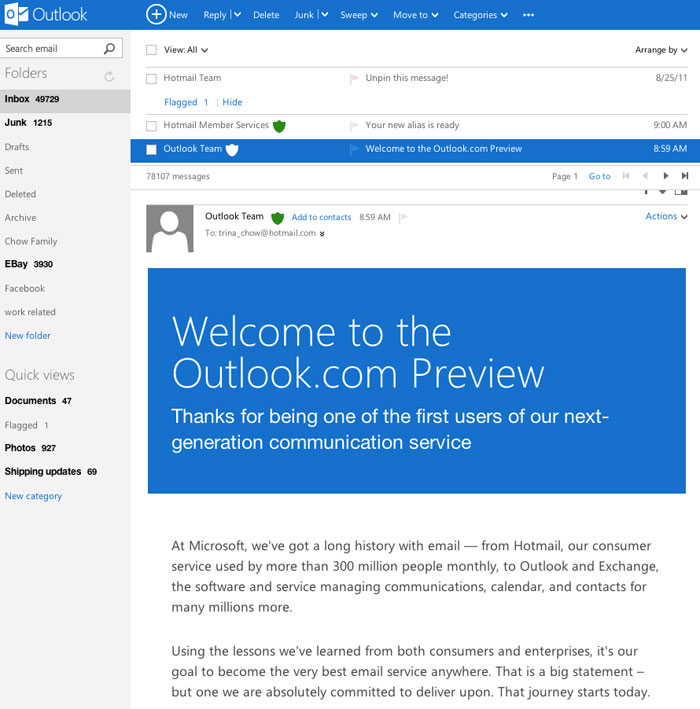This screenshot has width=700, height=709.
Task: Click the pinned flag on Hotmail Team message
Action: click(354, 78)
